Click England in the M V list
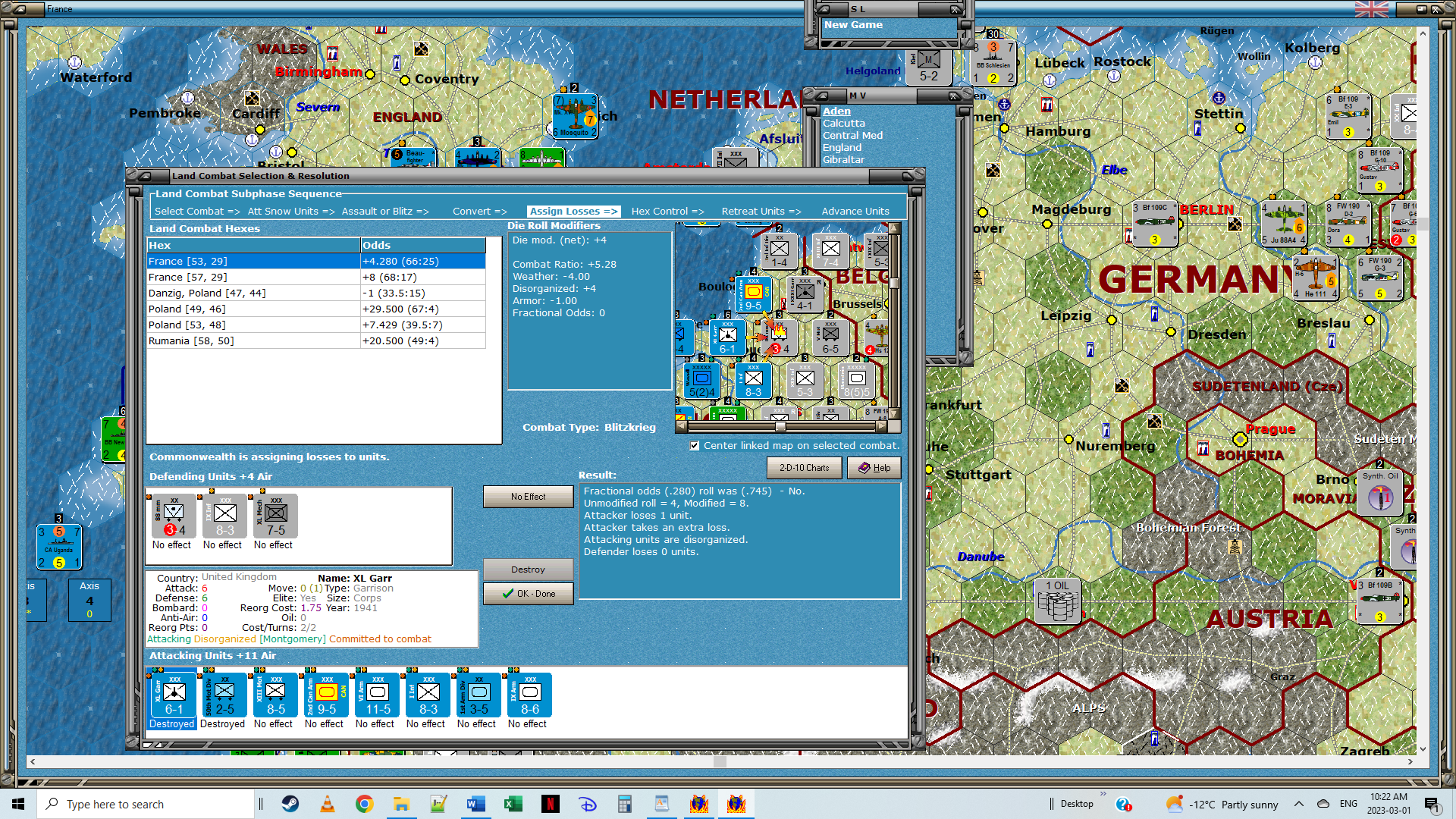Viewport: 1456px width, 819px height. tap(842, 148)
